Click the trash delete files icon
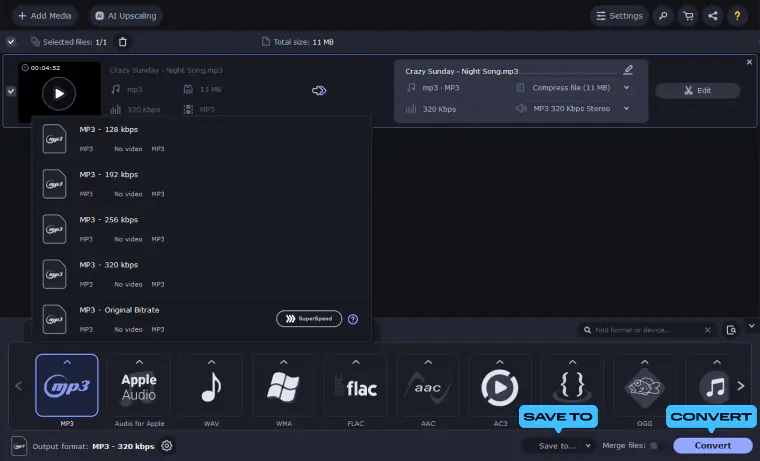This screenshot has height=461, width=760. pyautogui.click(x=123, y=42)
